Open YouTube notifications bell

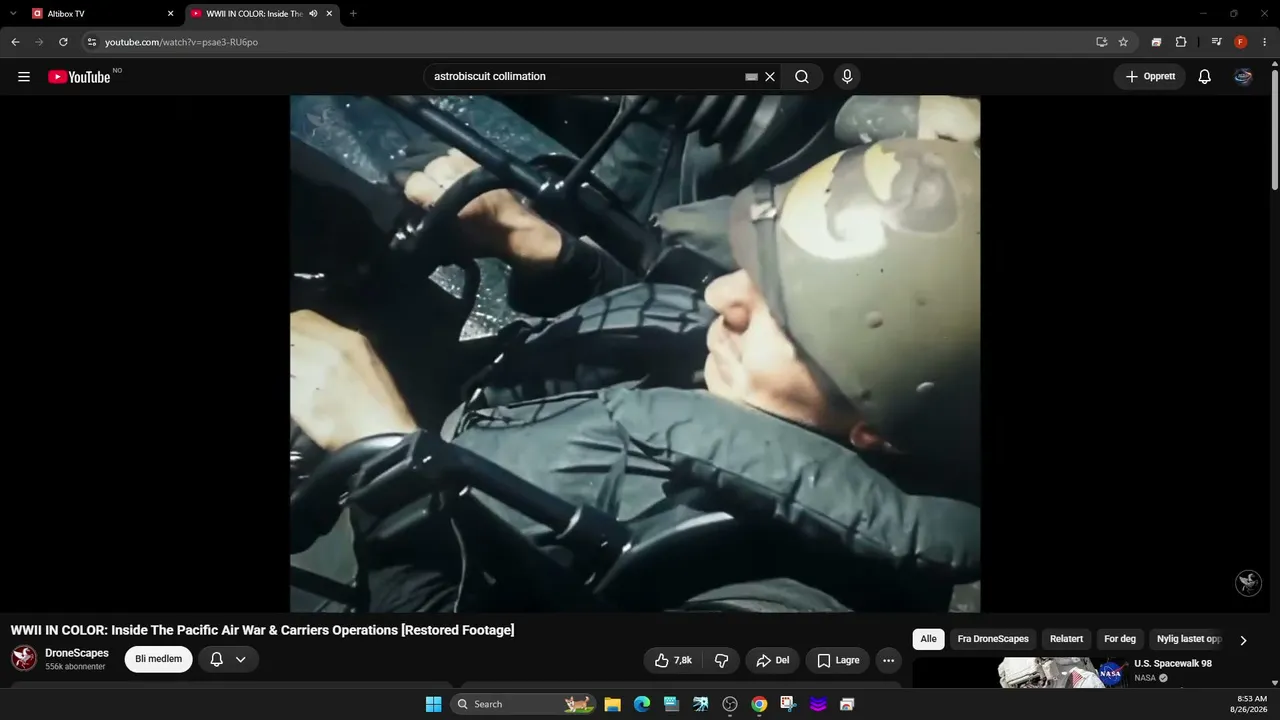pos(1205,77)
